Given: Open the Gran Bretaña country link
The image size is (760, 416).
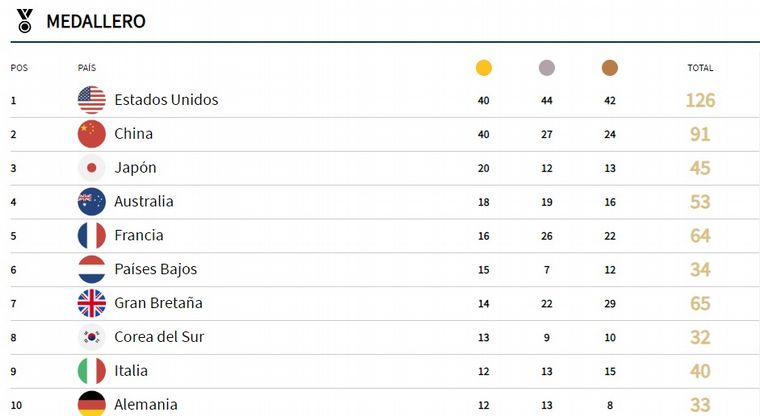Looking at the screenshot, I should [x=158, y=303].
